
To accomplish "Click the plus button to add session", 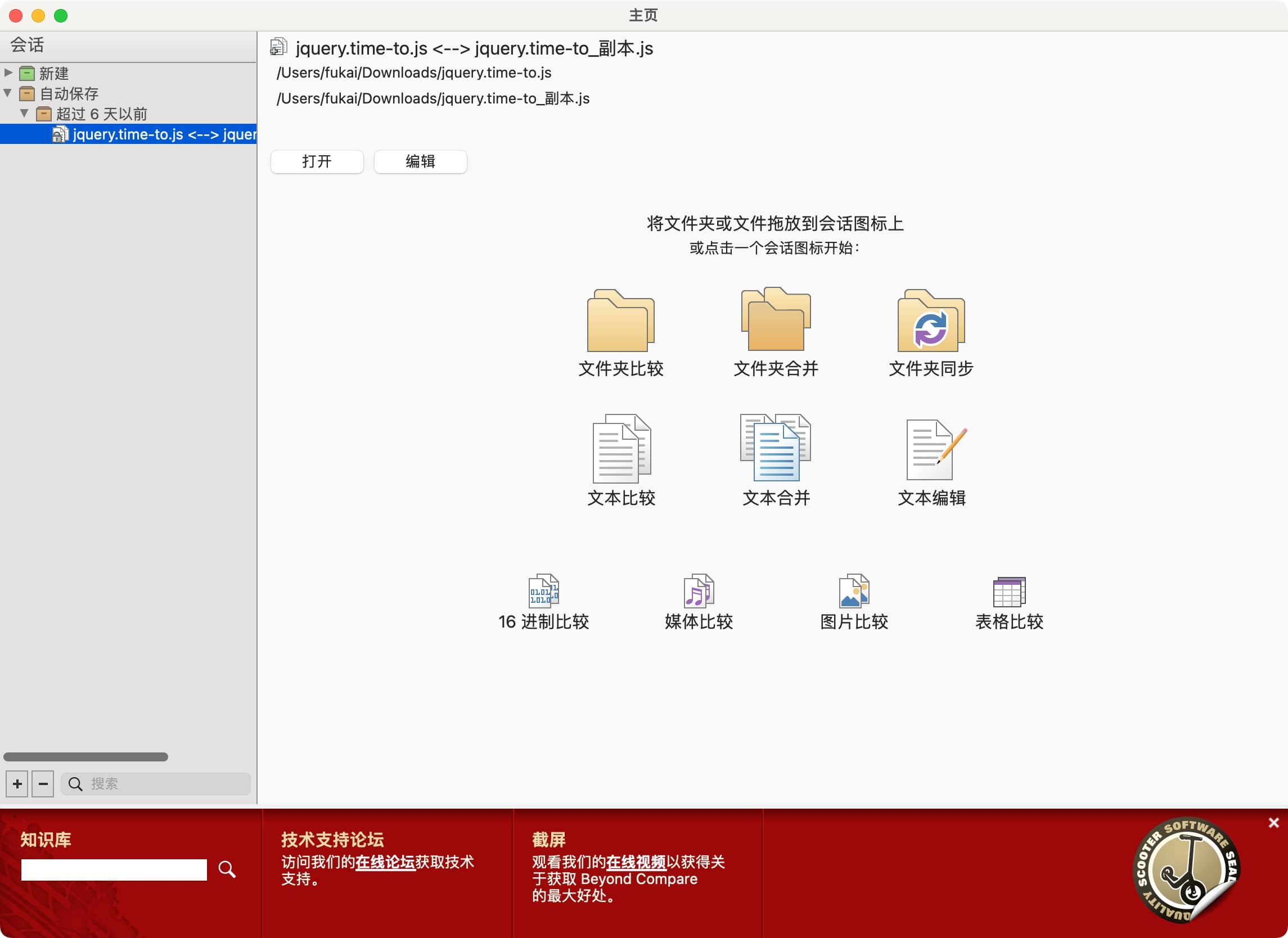I will 17,783.
